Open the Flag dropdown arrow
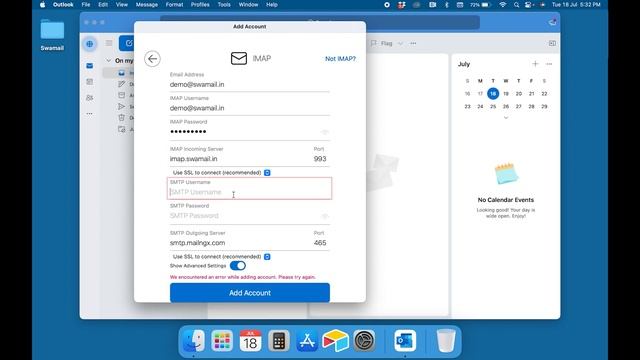 (x=400, y=43)
